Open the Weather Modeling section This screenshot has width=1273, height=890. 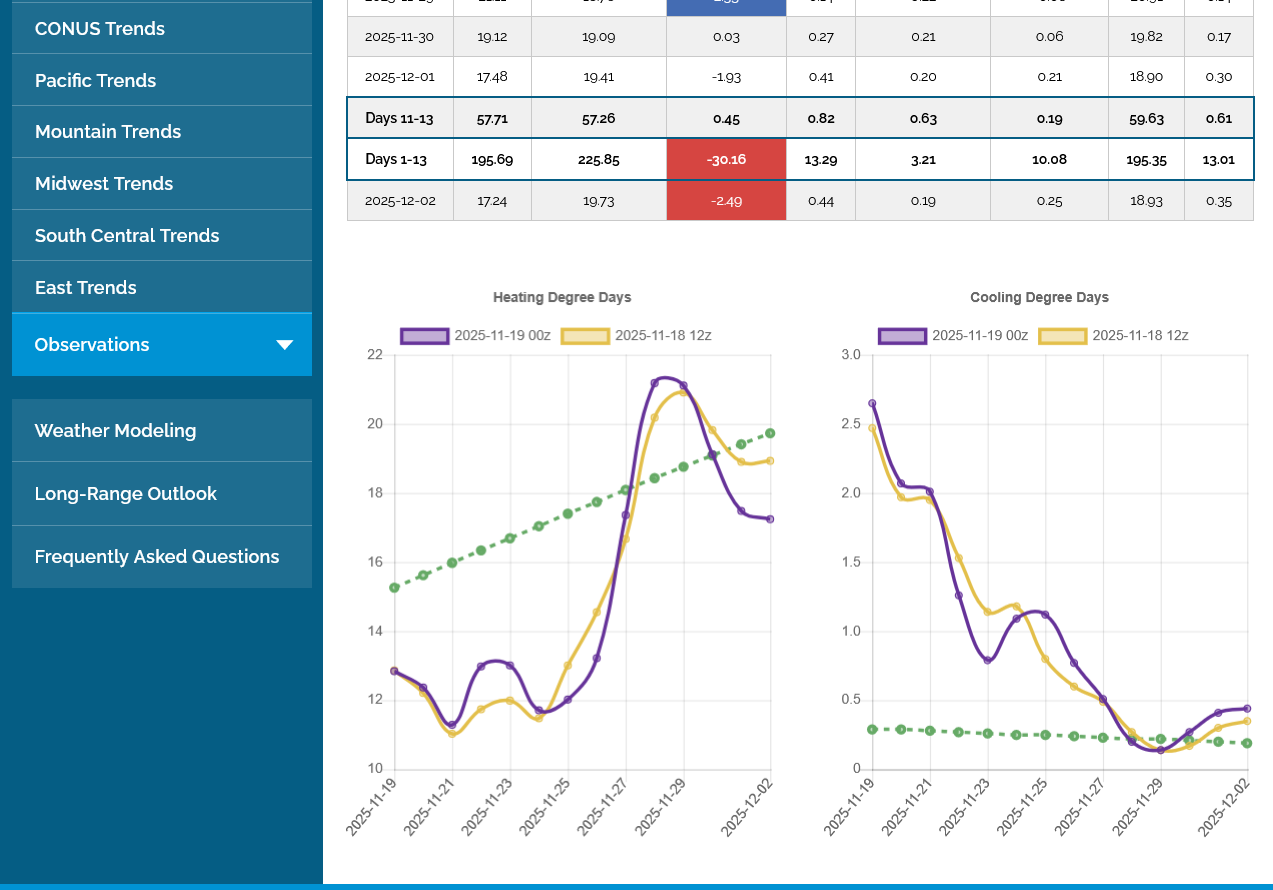pos(116,431)
